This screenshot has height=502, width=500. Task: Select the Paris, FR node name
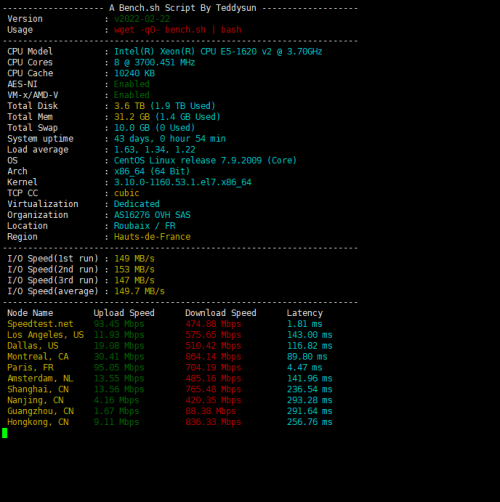tap(30, 368)
